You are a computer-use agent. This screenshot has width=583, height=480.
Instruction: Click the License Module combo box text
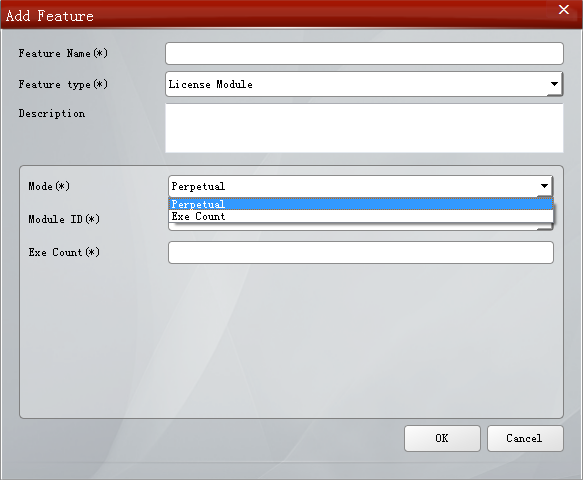click(x=210, y=84)
